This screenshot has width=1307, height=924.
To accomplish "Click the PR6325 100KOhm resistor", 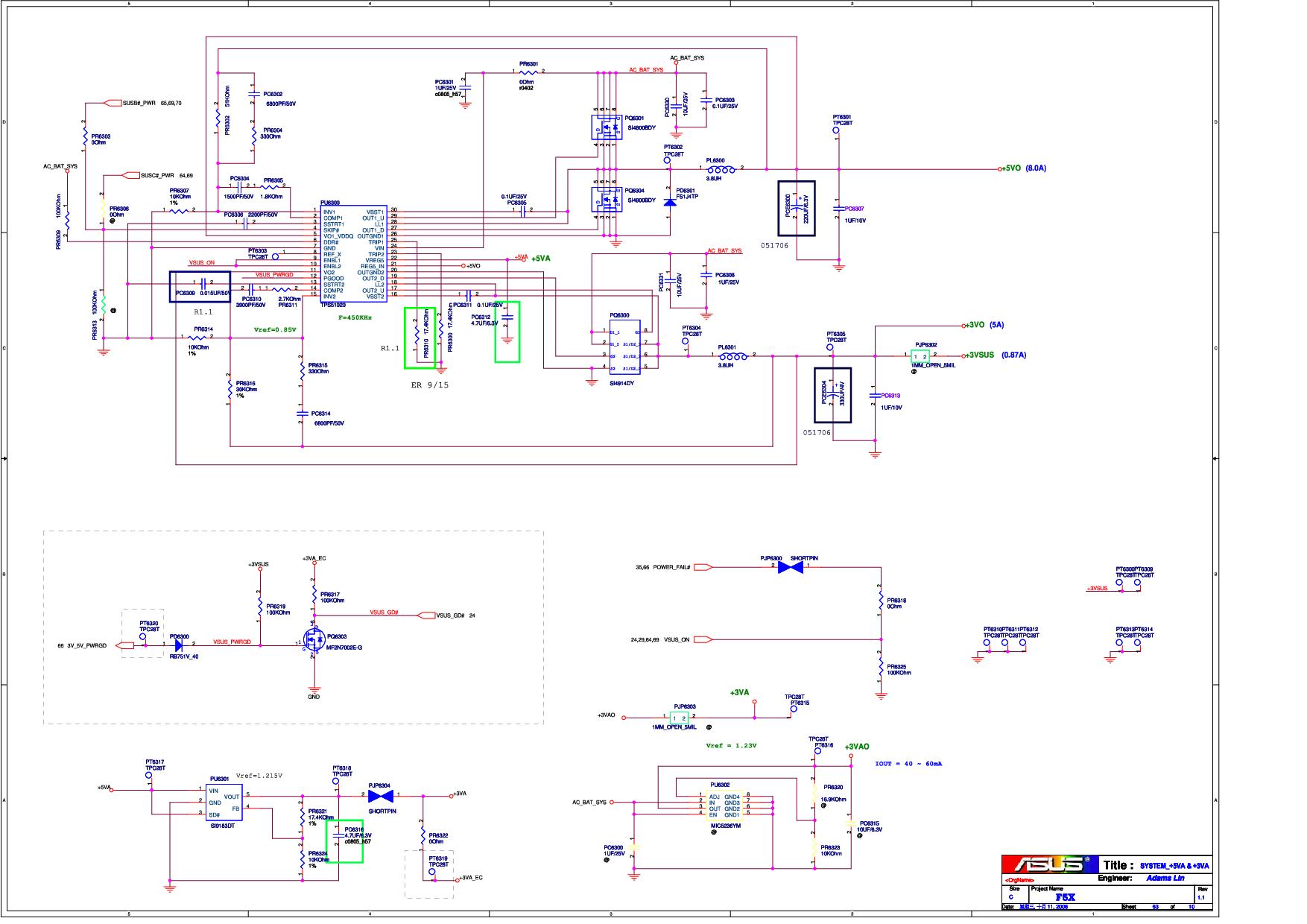I will (882, 666).
